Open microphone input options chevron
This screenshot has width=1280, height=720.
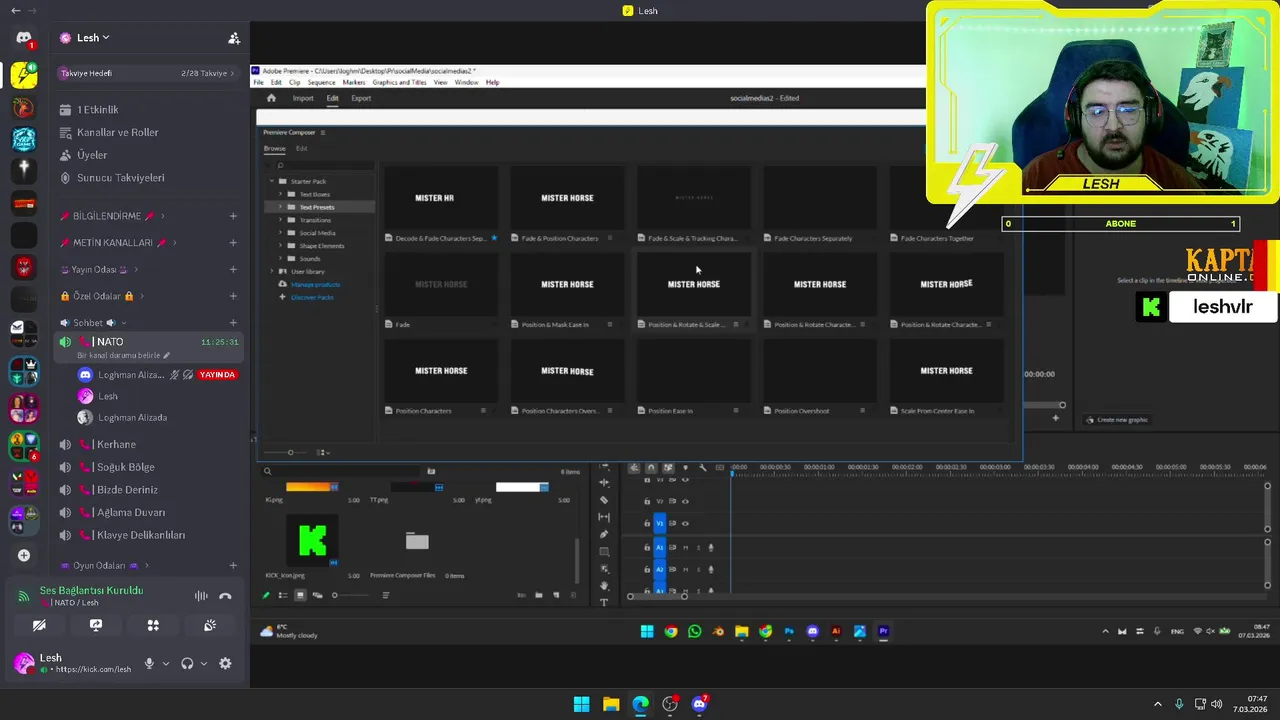click(166, 663)
